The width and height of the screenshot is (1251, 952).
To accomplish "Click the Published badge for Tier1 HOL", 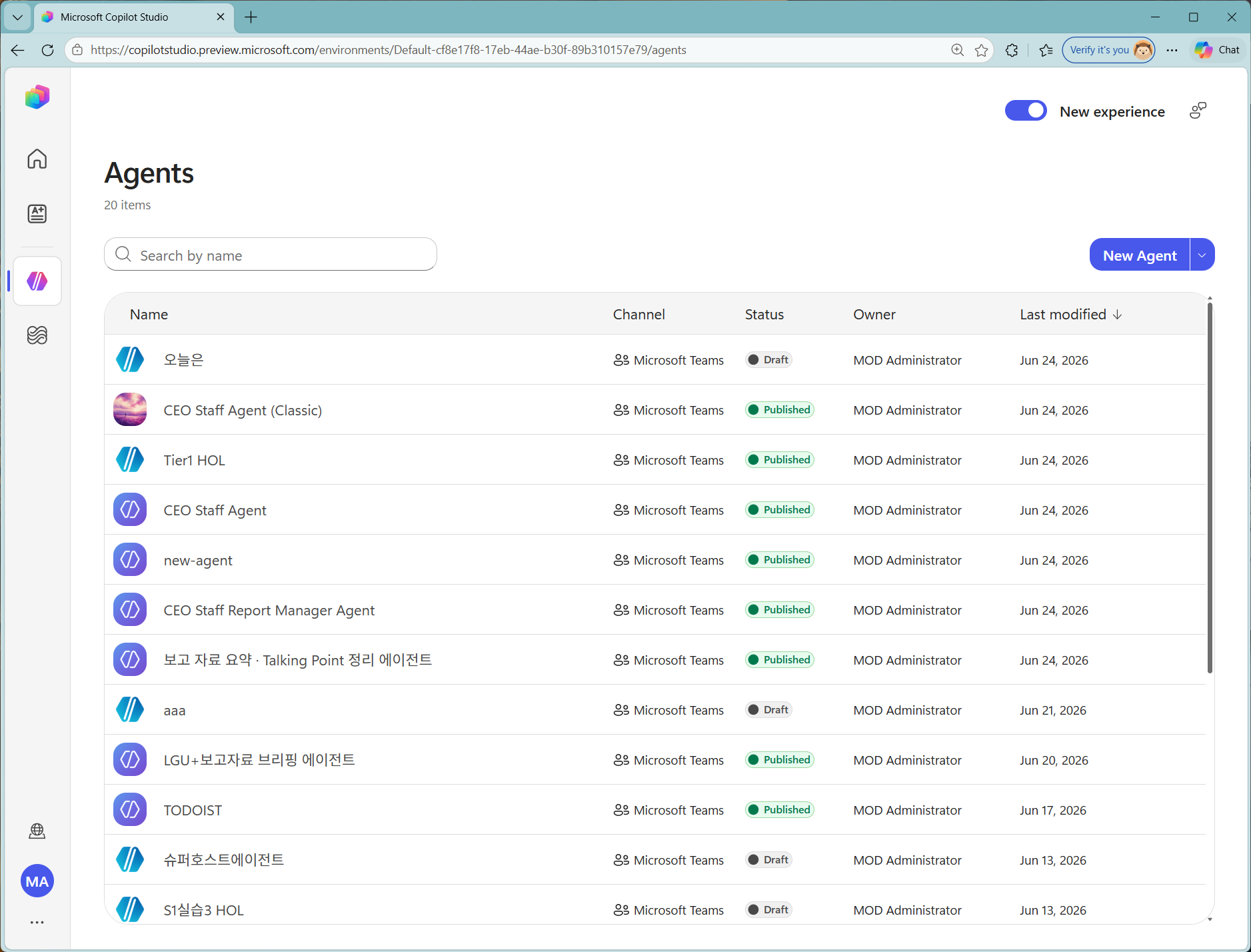I will (x=780, y=460).
